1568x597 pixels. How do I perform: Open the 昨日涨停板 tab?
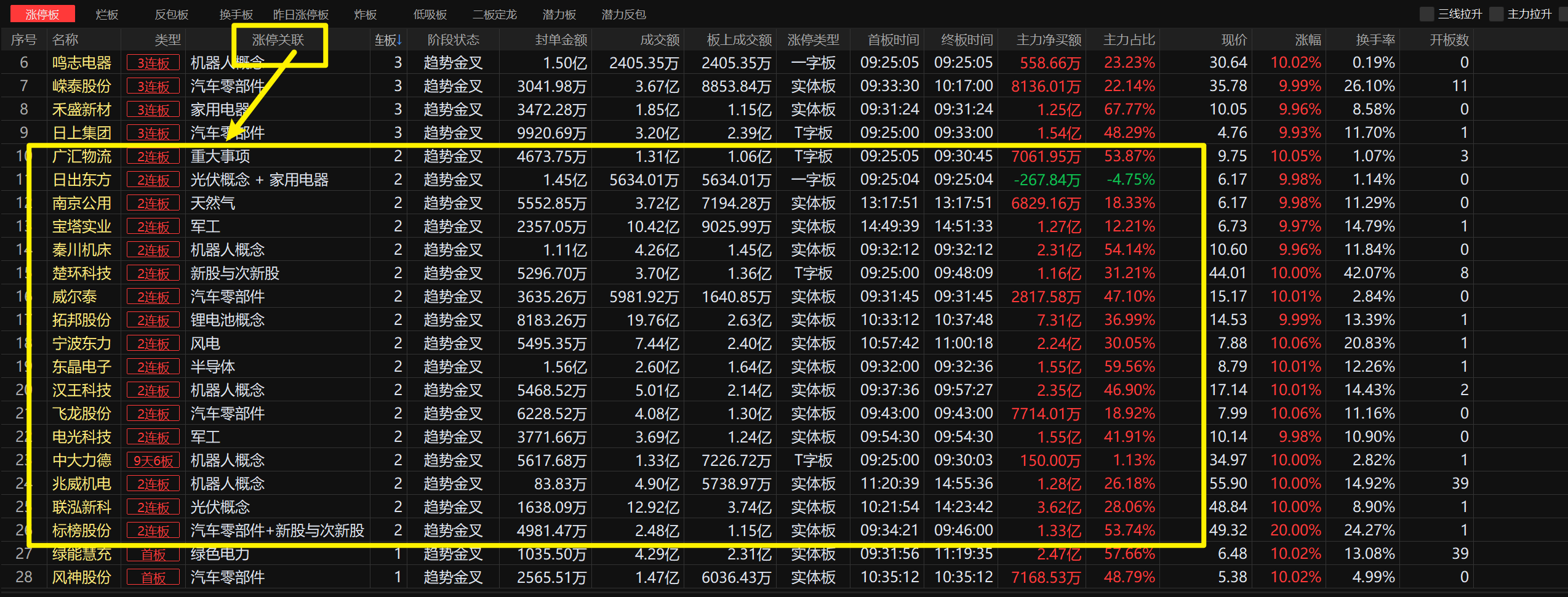coord(301,14)
